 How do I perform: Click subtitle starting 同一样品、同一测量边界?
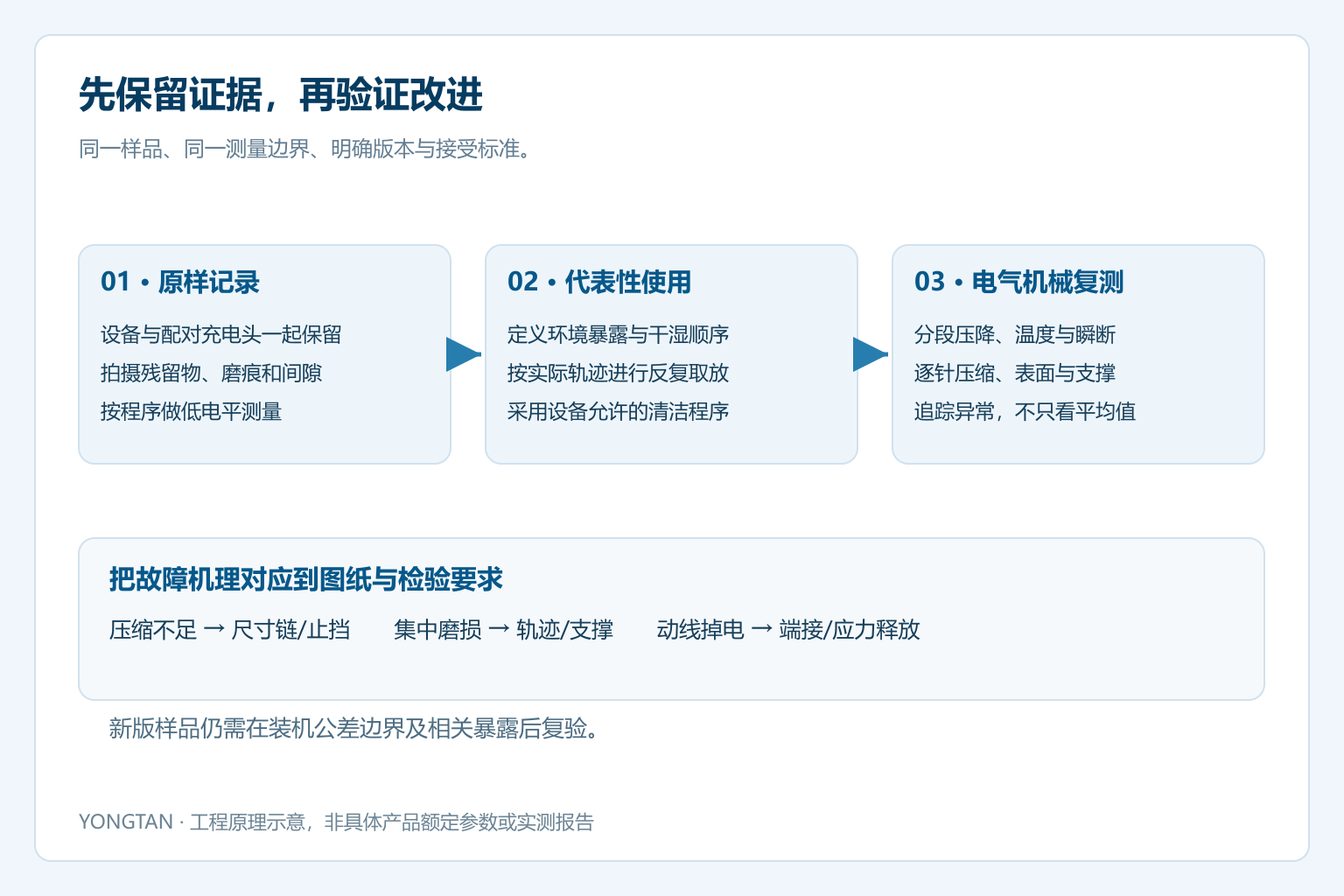305,149
